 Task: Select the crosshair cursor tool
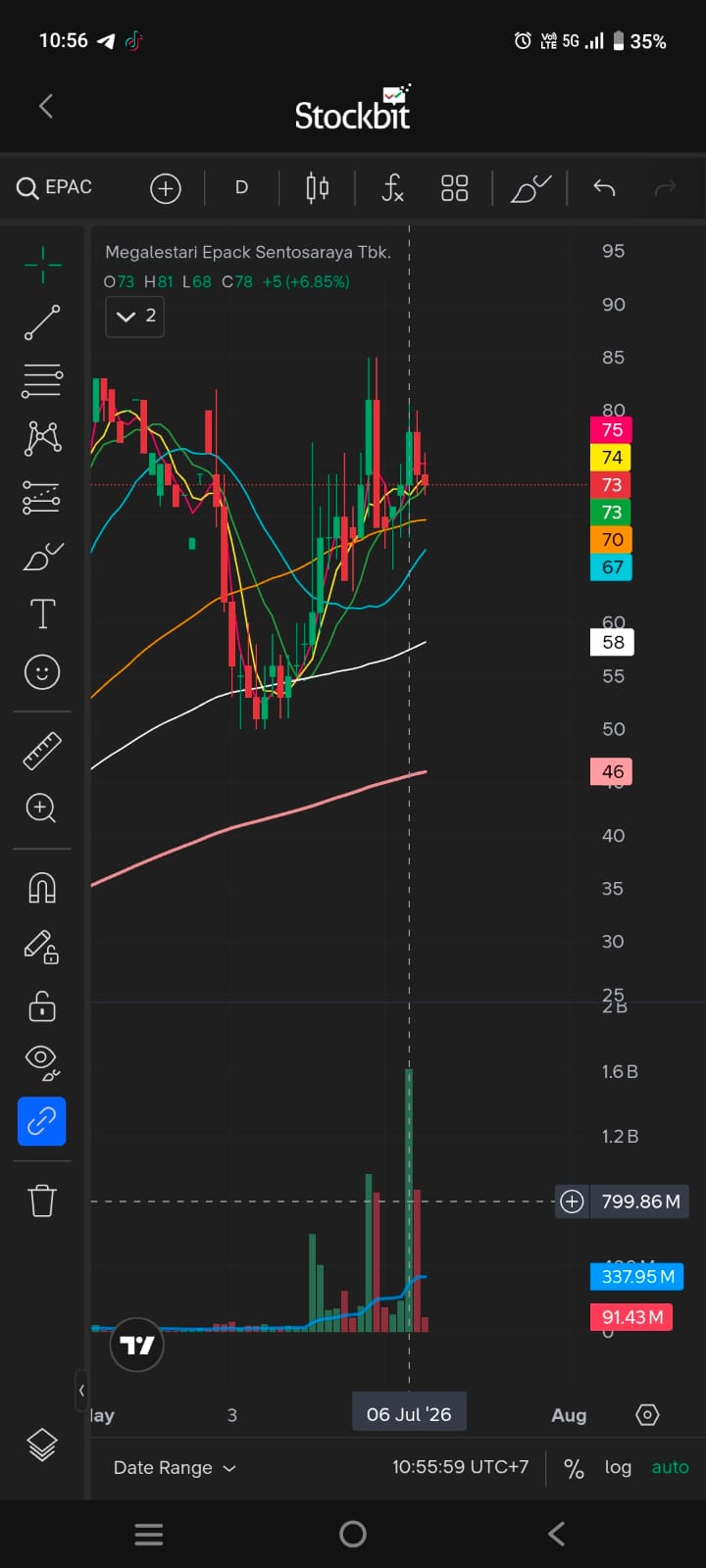tap(42, 265)
